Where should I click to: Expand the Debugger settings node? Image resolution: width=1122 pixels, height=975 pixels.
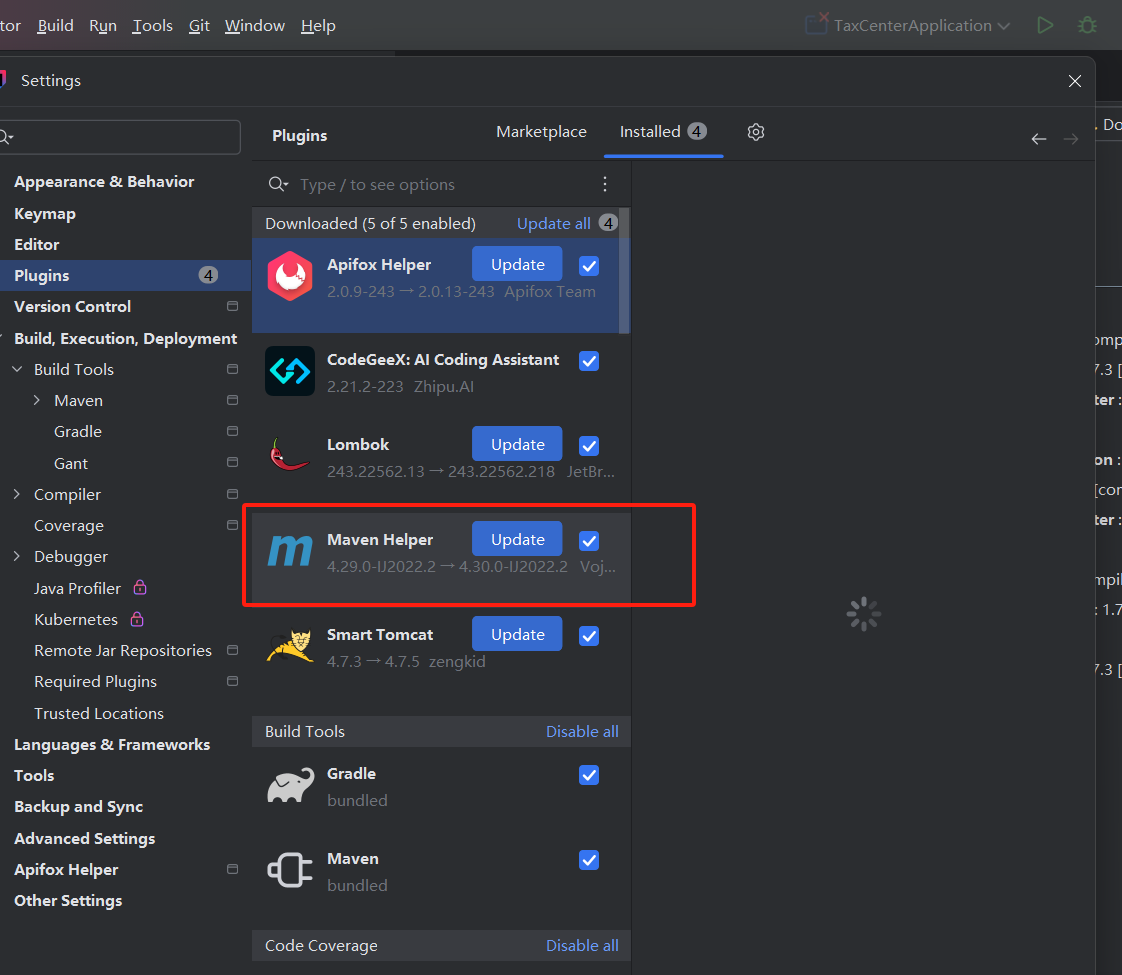coord(17,557)
